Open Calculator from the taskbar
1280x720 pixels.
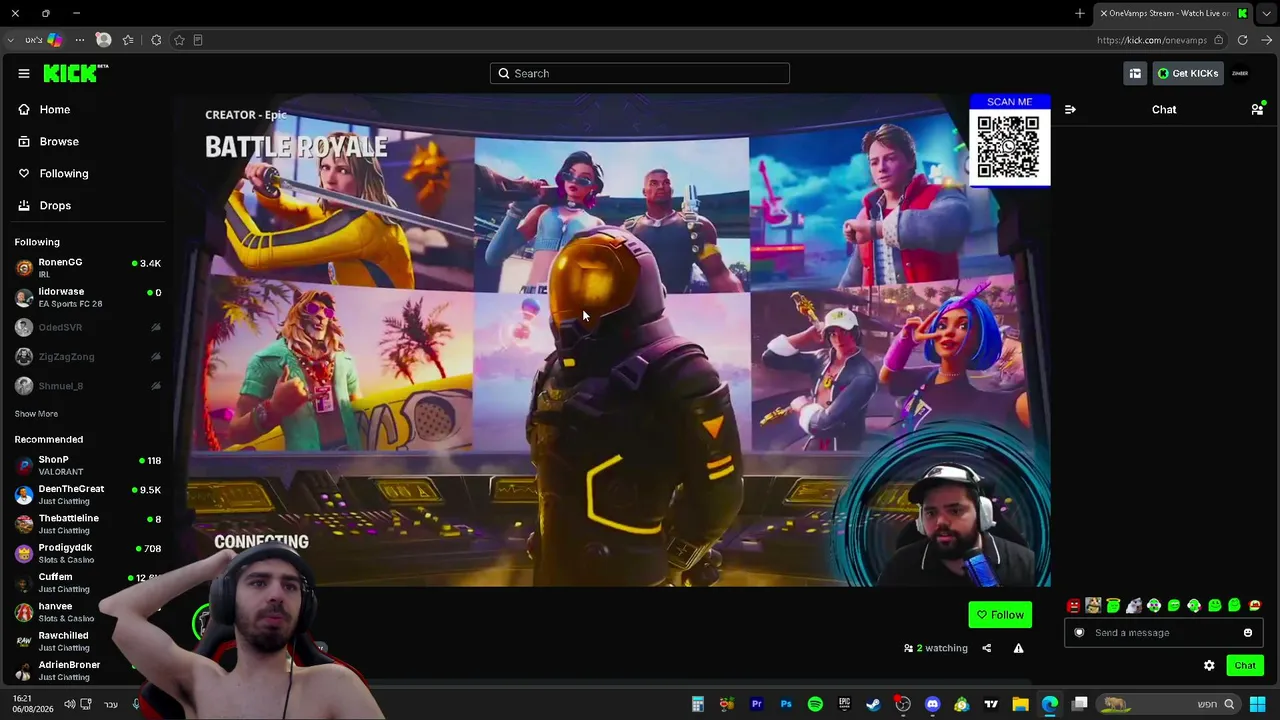tap(698, 704)
